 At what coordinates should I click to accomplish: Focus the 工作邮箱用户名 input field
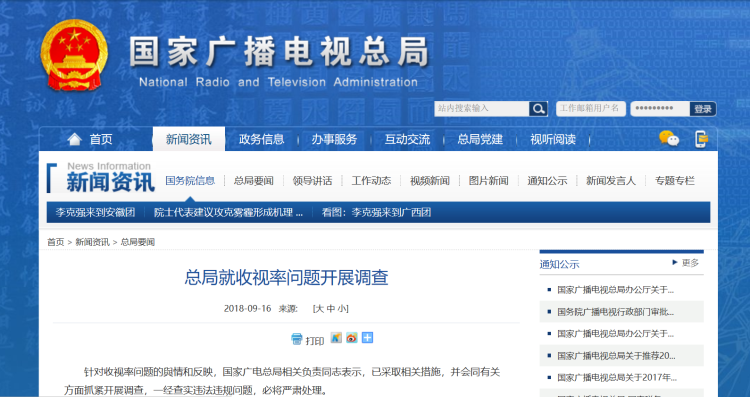[591, 109]
